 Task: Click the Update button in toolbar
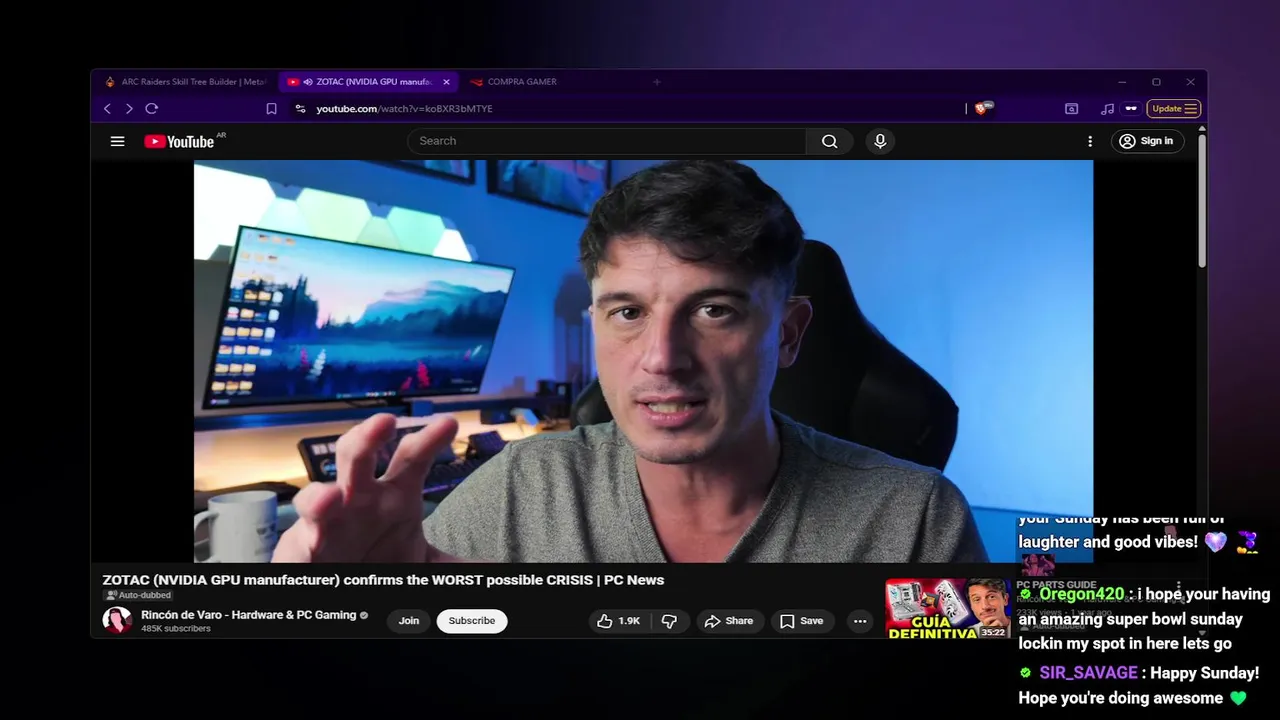[x=1174, y=109]
